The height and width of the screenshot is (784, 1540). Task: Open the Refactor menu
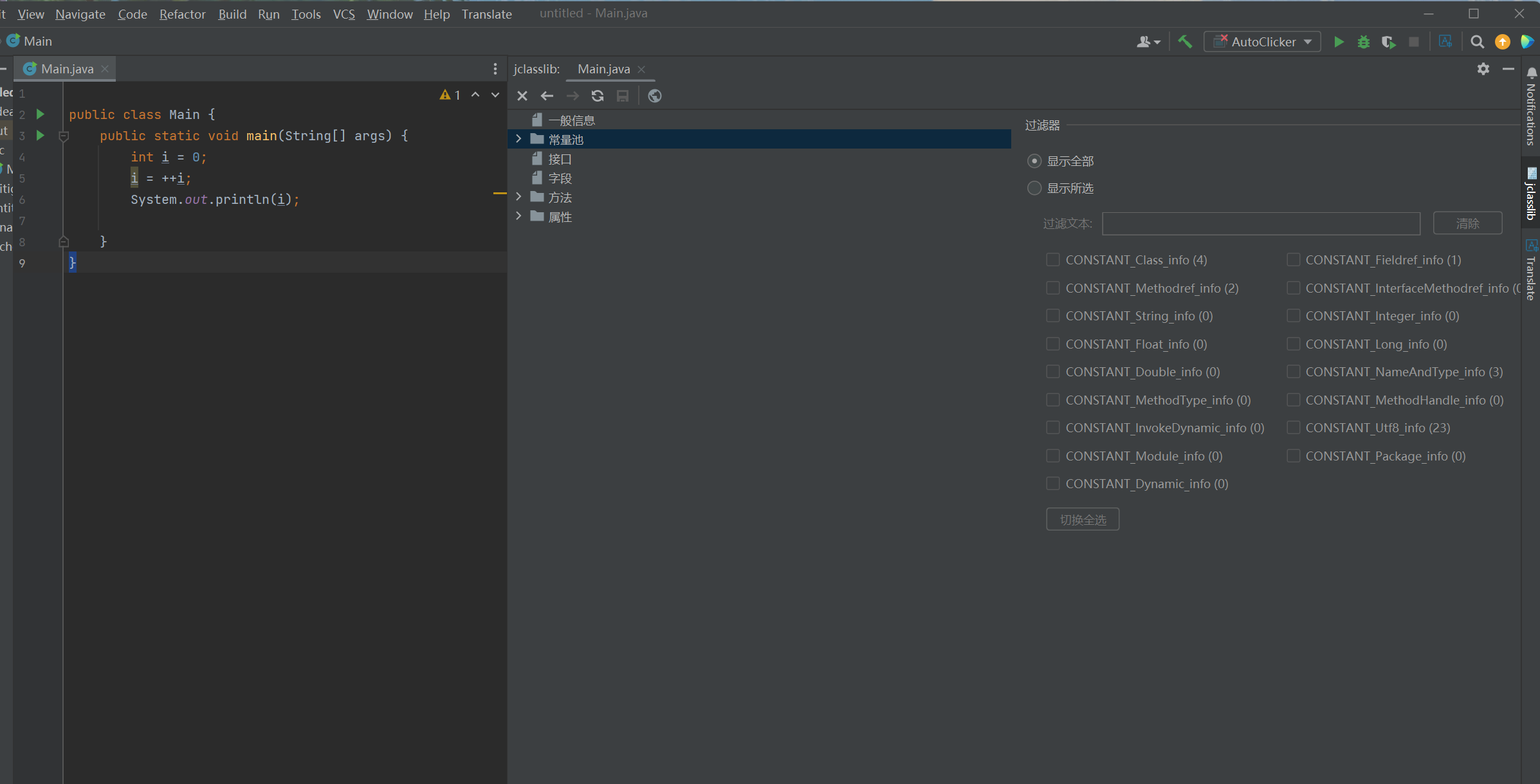tap(182, 14)
